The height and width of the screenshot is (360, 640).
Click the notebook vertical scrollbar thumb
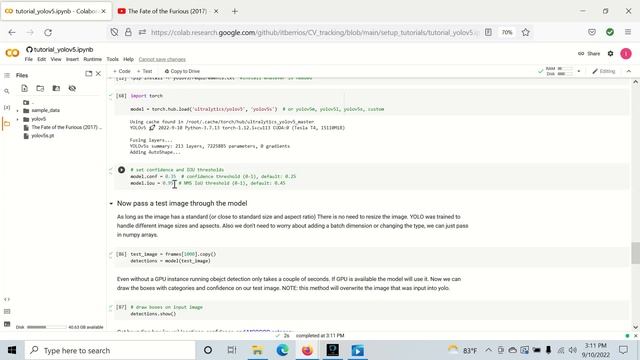(x=635, y=253)
